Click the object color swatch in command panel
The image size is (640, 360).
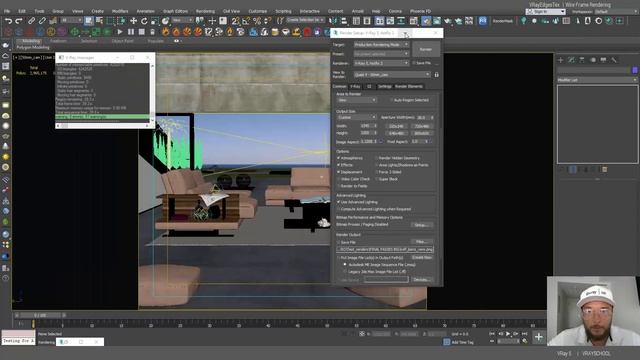[x=635, y=70]
